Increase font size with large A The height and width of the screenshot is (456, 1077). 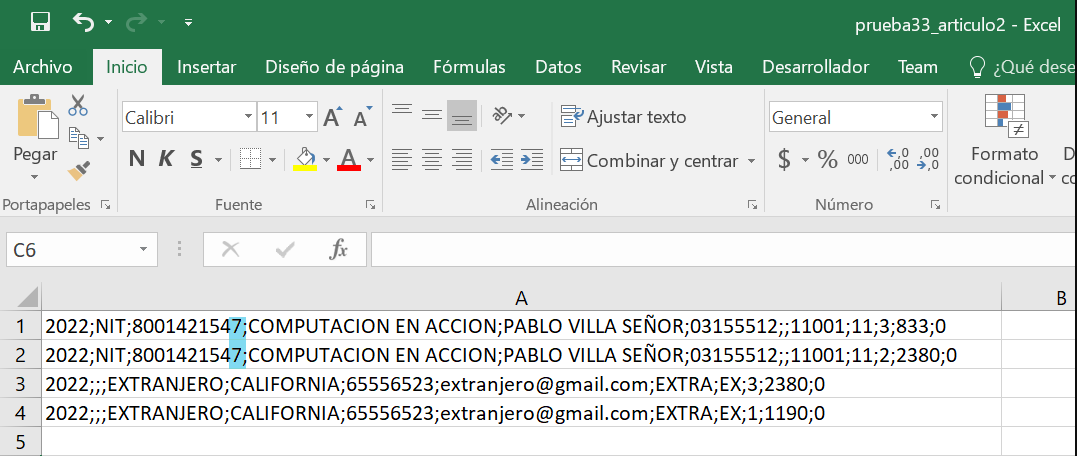332,117
